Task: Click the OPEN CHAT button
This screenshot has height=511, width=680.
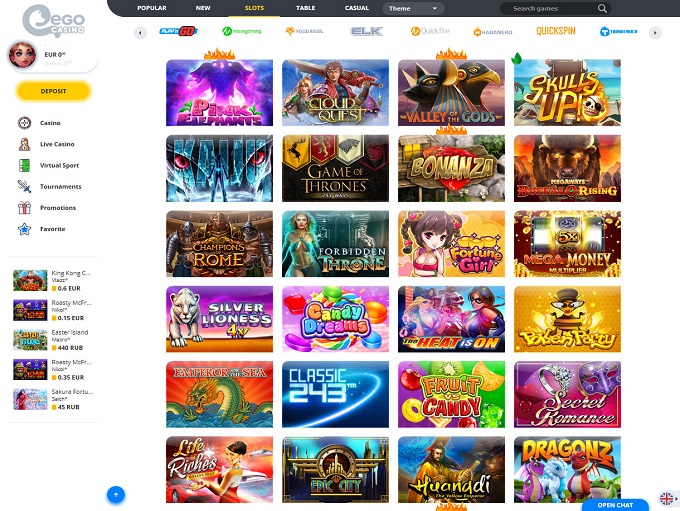Action: click(615, 505)
